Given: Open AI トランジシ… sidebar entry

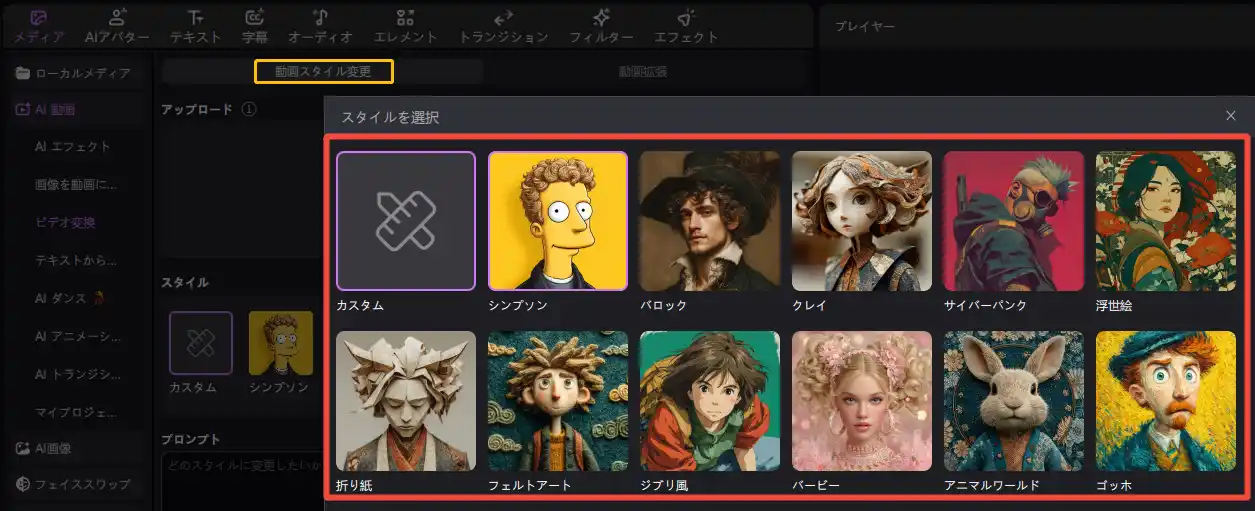Looking at the screenshot, I should tap(76, 374).
